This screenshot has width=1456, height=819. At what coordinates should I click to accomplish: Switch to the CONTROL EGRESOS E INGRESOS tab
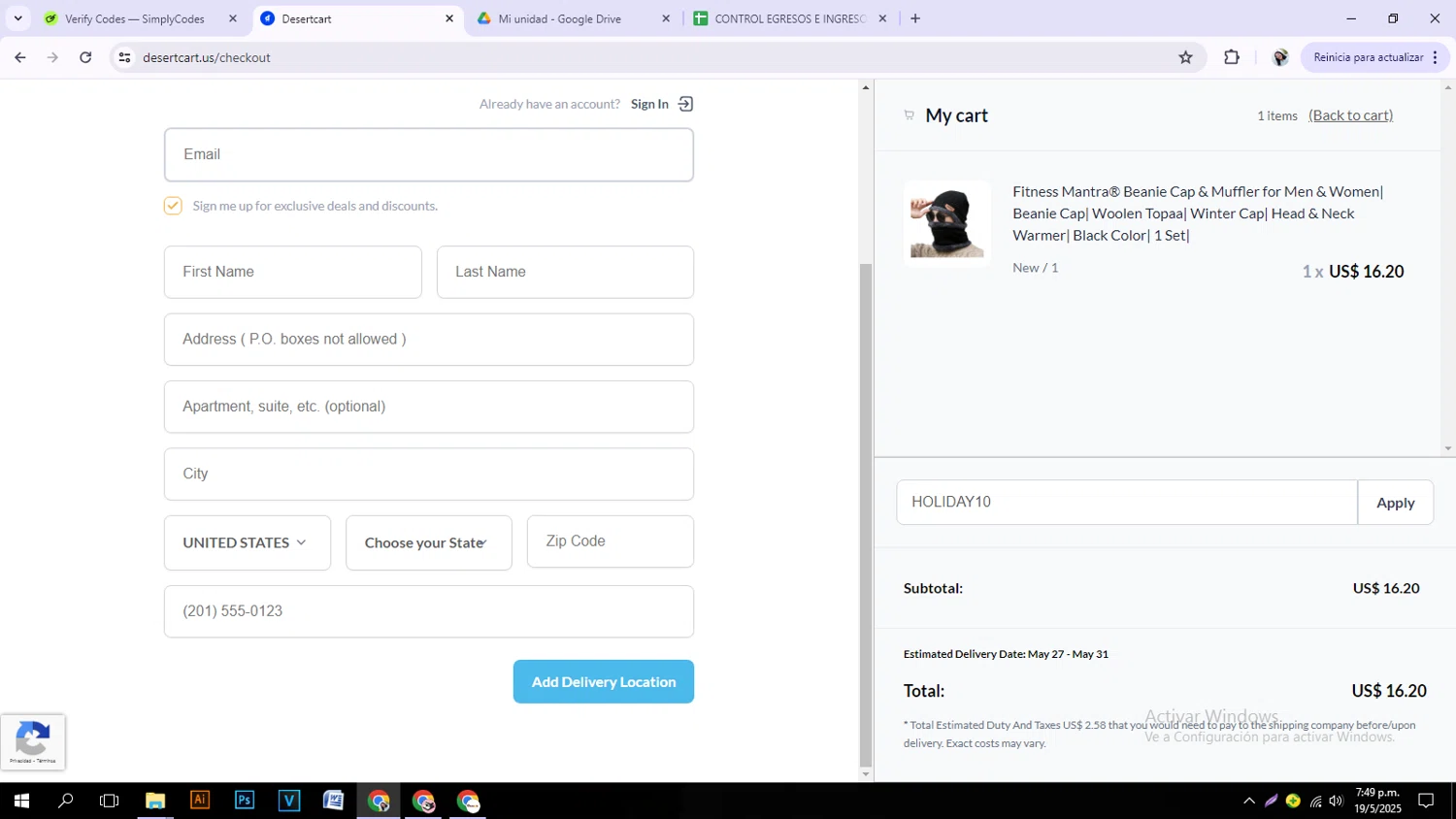click(x=789, y=18)
